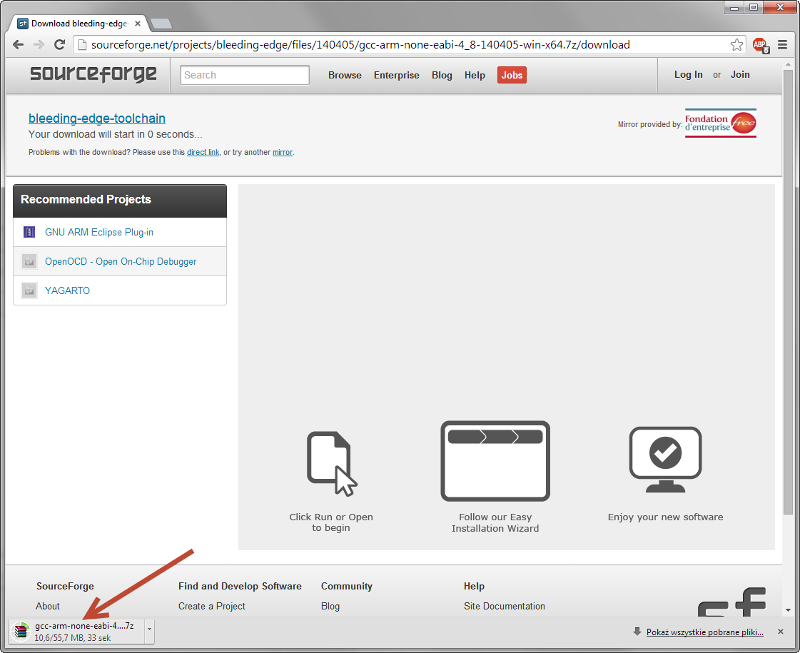
Task: Click the scrollbar down arrow
Action: (788, 610)
